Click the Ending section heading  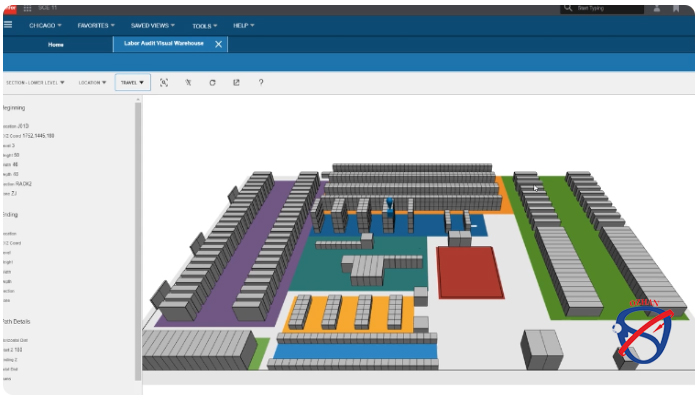[x=10, y=215]
